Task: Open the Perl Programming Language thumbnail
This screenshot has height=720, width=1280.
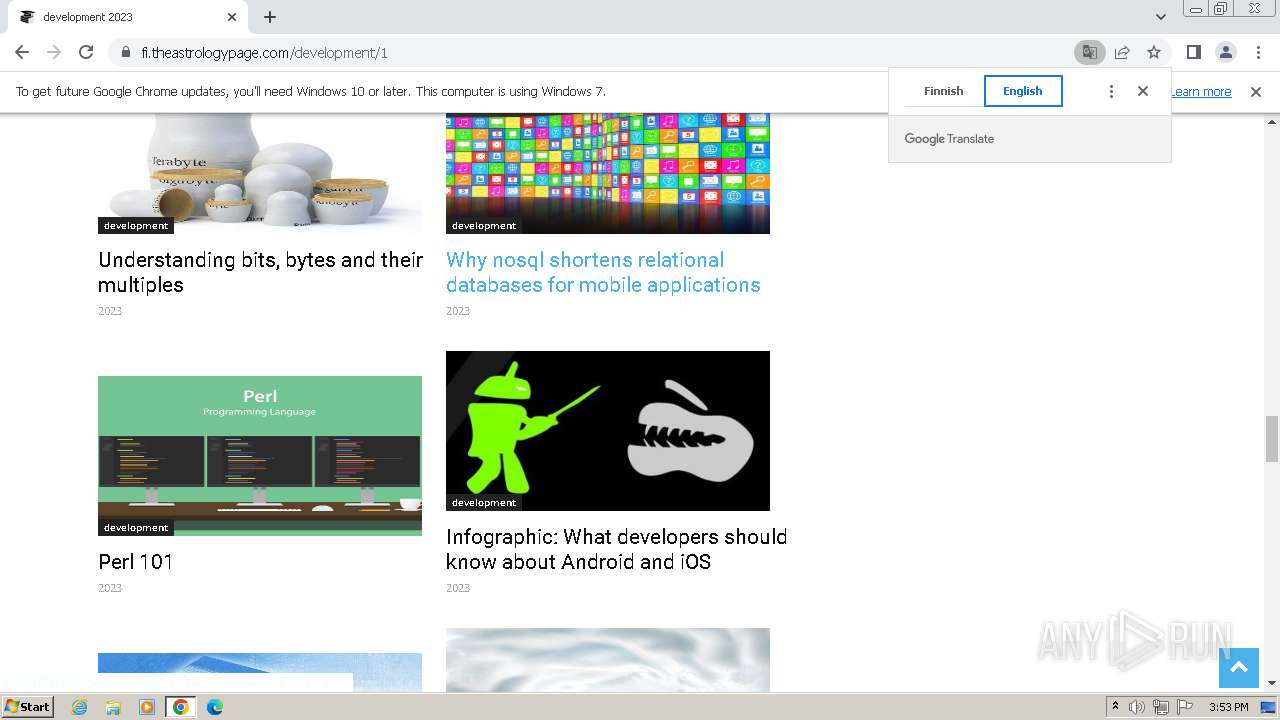Action: 260,456
